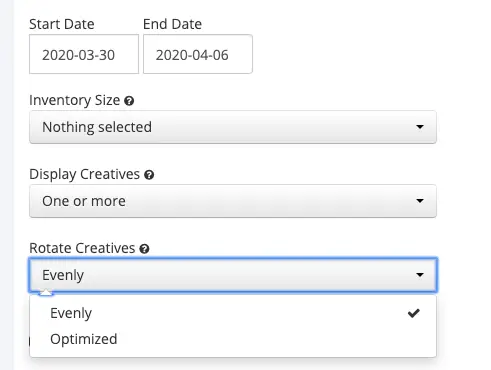The height and width of the screenshot is (370, 491).
Task: Click the Start Date field showing 2020-03-30
Action: pyautogui.click(x=84, y=54)
